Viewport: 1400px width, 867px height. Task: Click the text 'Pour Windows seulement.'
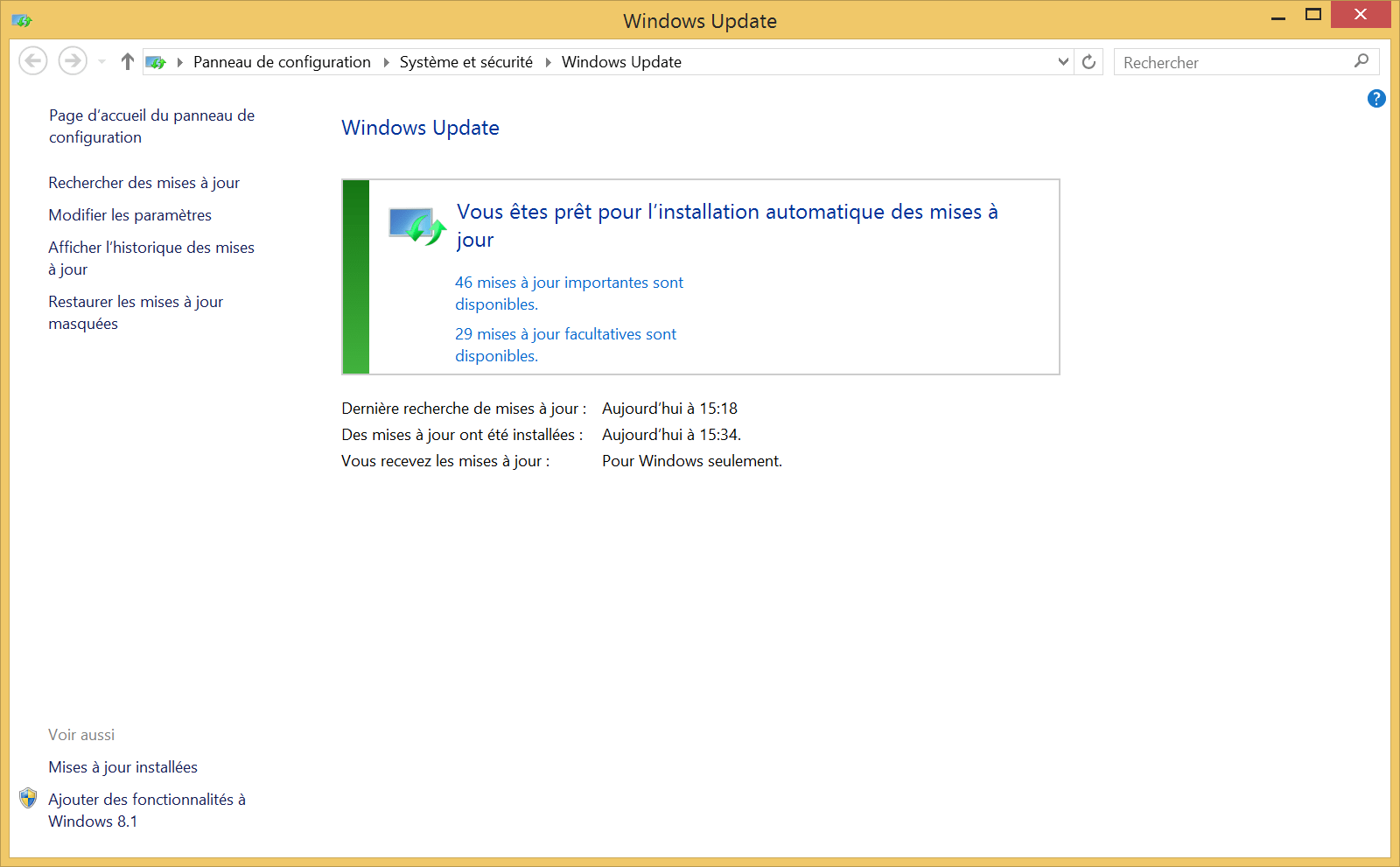(x=692, y=461)
